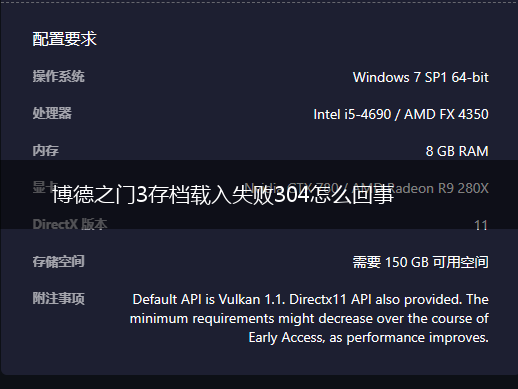Select the 内存 label
Image resolution: width=518 pixels, height=389 pixels.
(x=46, y=150)
